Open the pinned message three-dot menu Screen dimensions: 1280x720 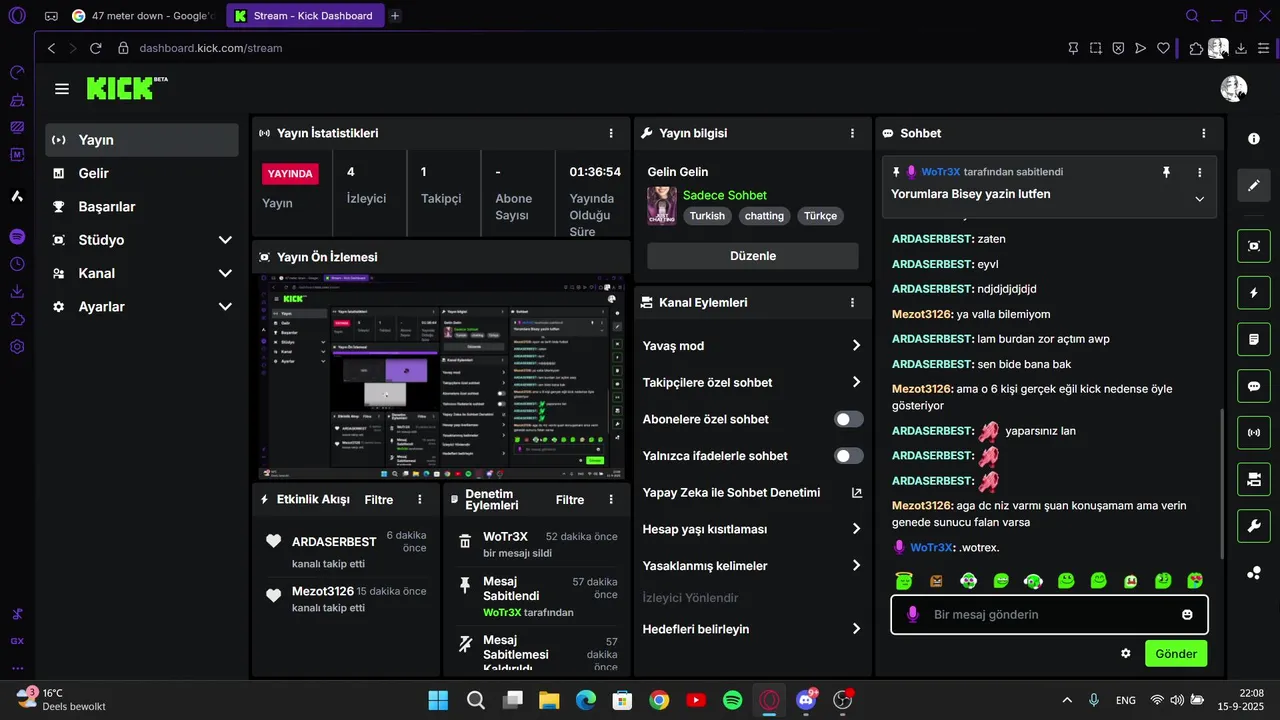[x=1200, y=172]
